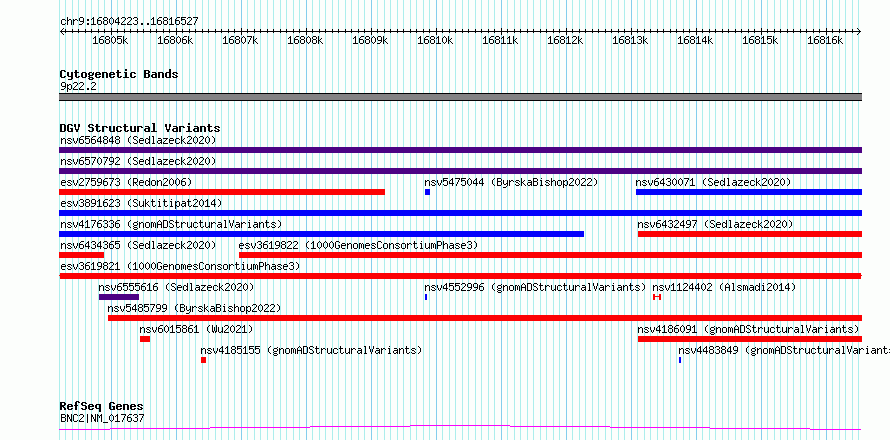The width and height of the screenshot is (890, 440).
Task: Click the RefSeq Genes track title
Action: (x=102, y=406)
